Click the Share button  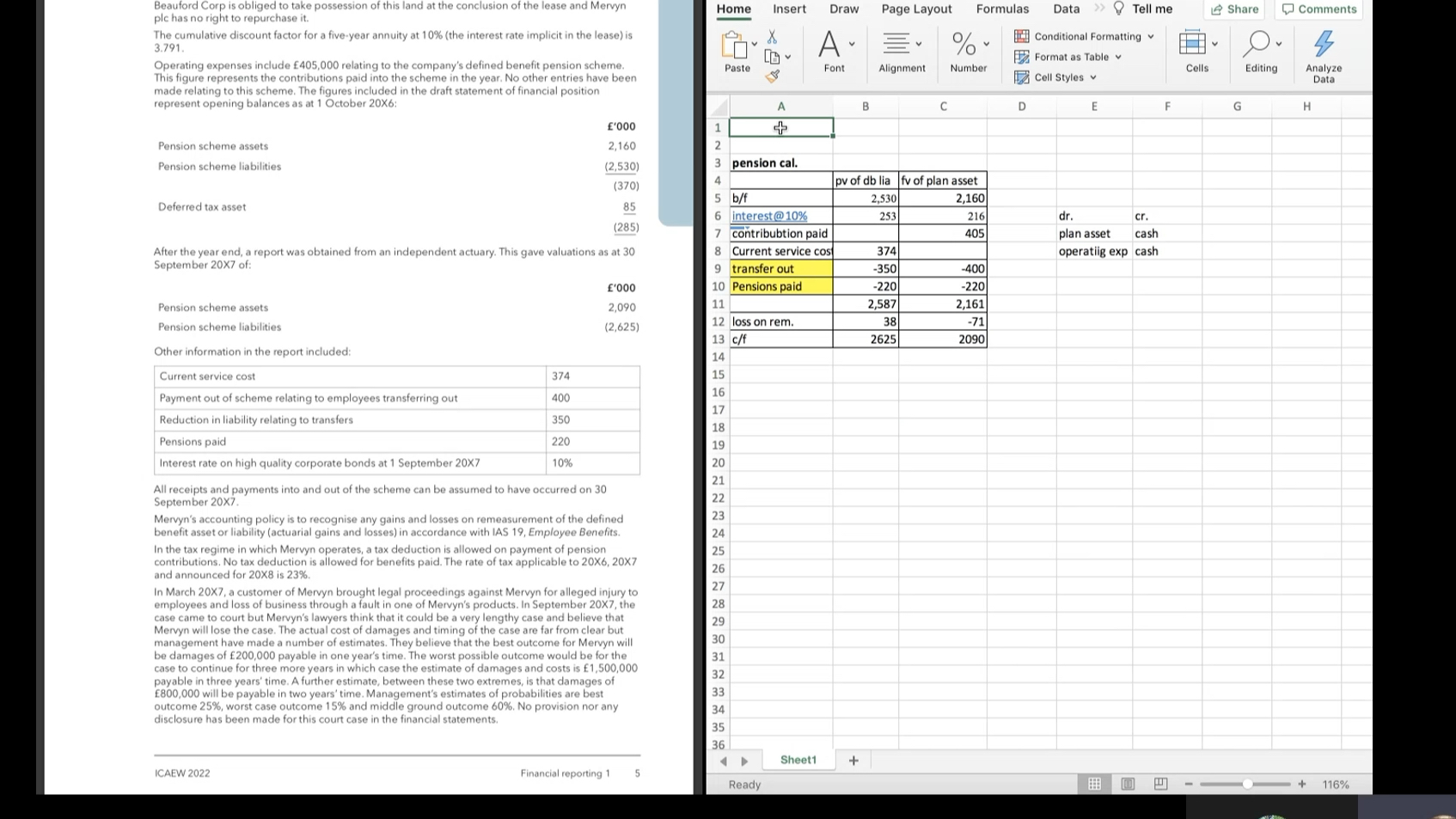(x=1234, y=9)
